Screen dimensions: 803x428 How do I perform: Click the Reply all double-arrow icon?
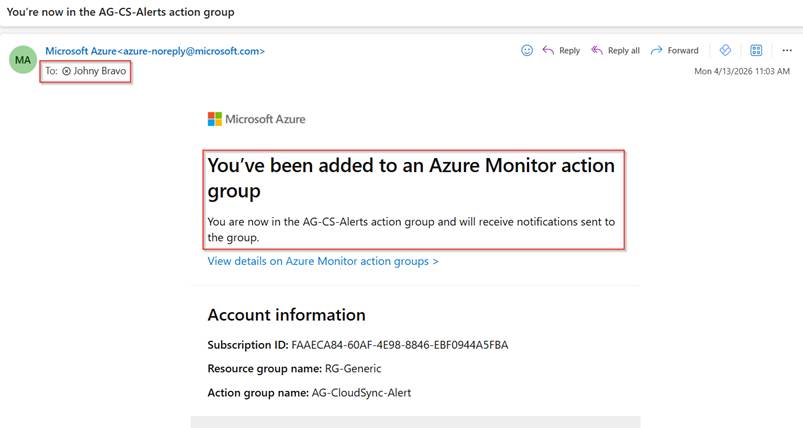click(x=597, y=50)
